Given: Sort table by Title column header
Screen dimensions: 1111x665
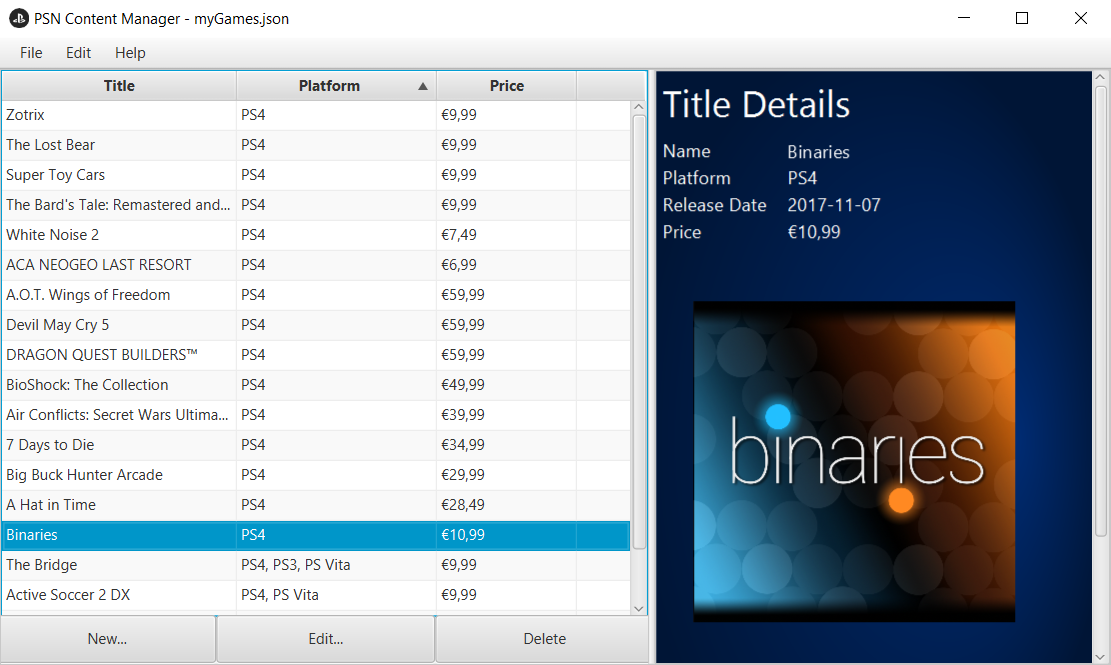Looking at the screenshot, I should (x=119, y=86).
